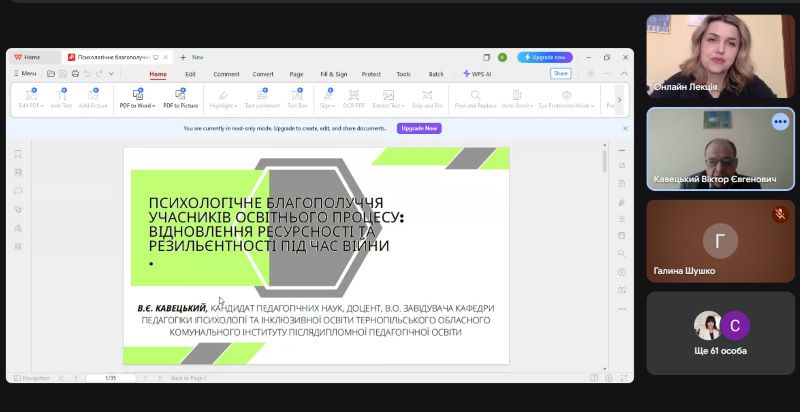Open the Ще 61 особа participants tile
The height and width of the screenshot is (412, 800).
720,333
